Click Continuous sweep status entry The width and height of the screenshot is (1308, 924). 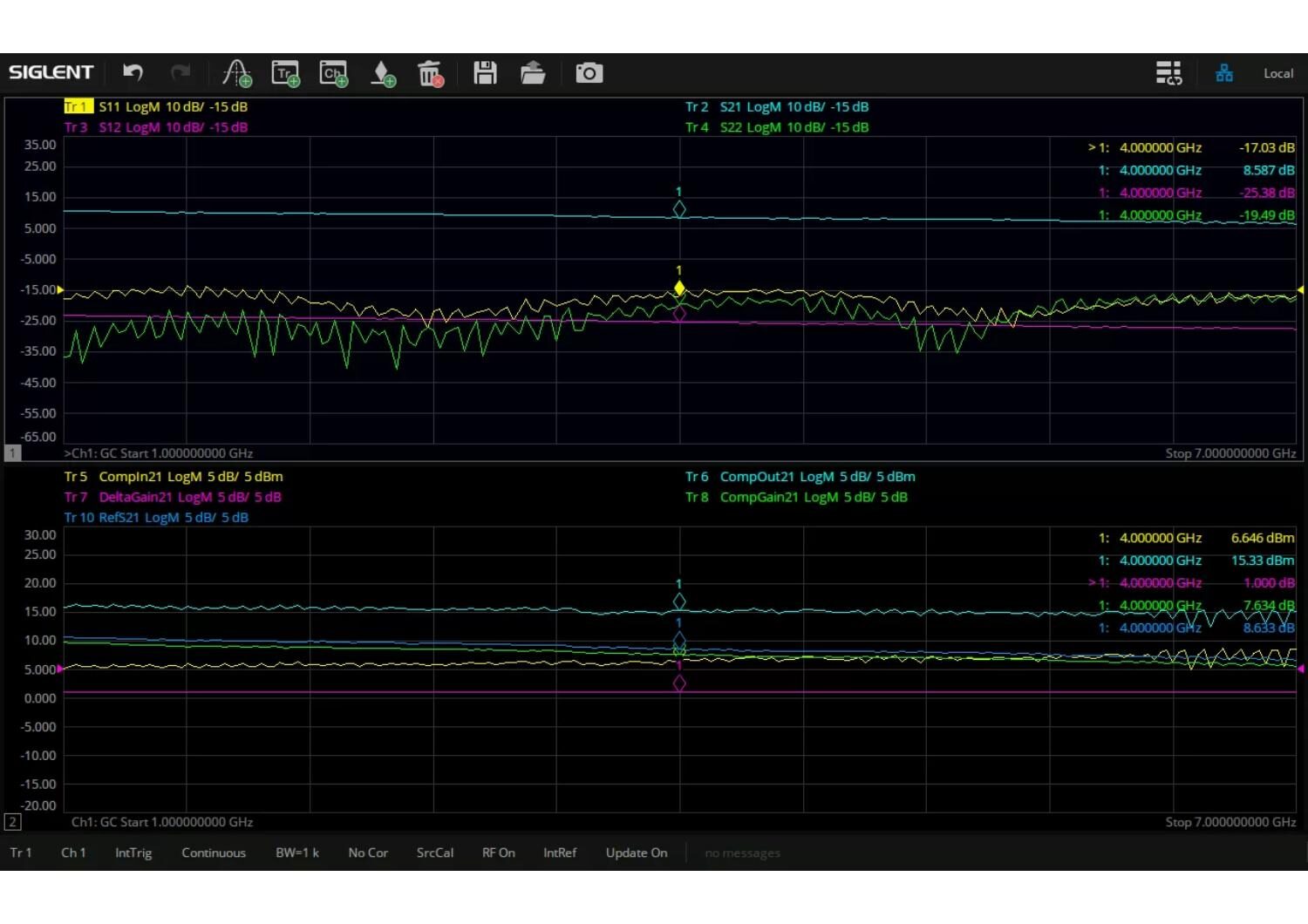click(x=214, y=853)
